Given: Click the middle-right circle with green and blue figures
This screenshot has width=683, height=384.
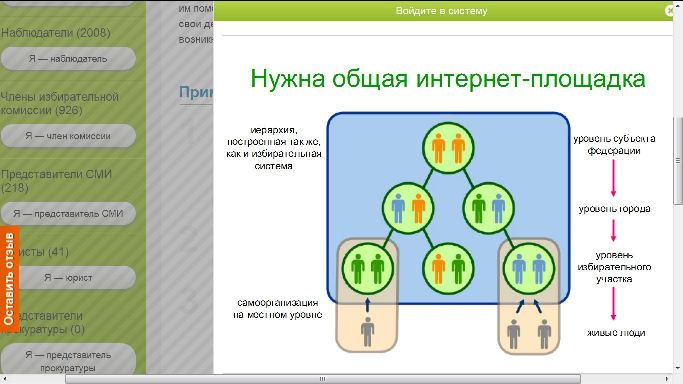Looking at the screenshot, I should click(x=488, y=208).
